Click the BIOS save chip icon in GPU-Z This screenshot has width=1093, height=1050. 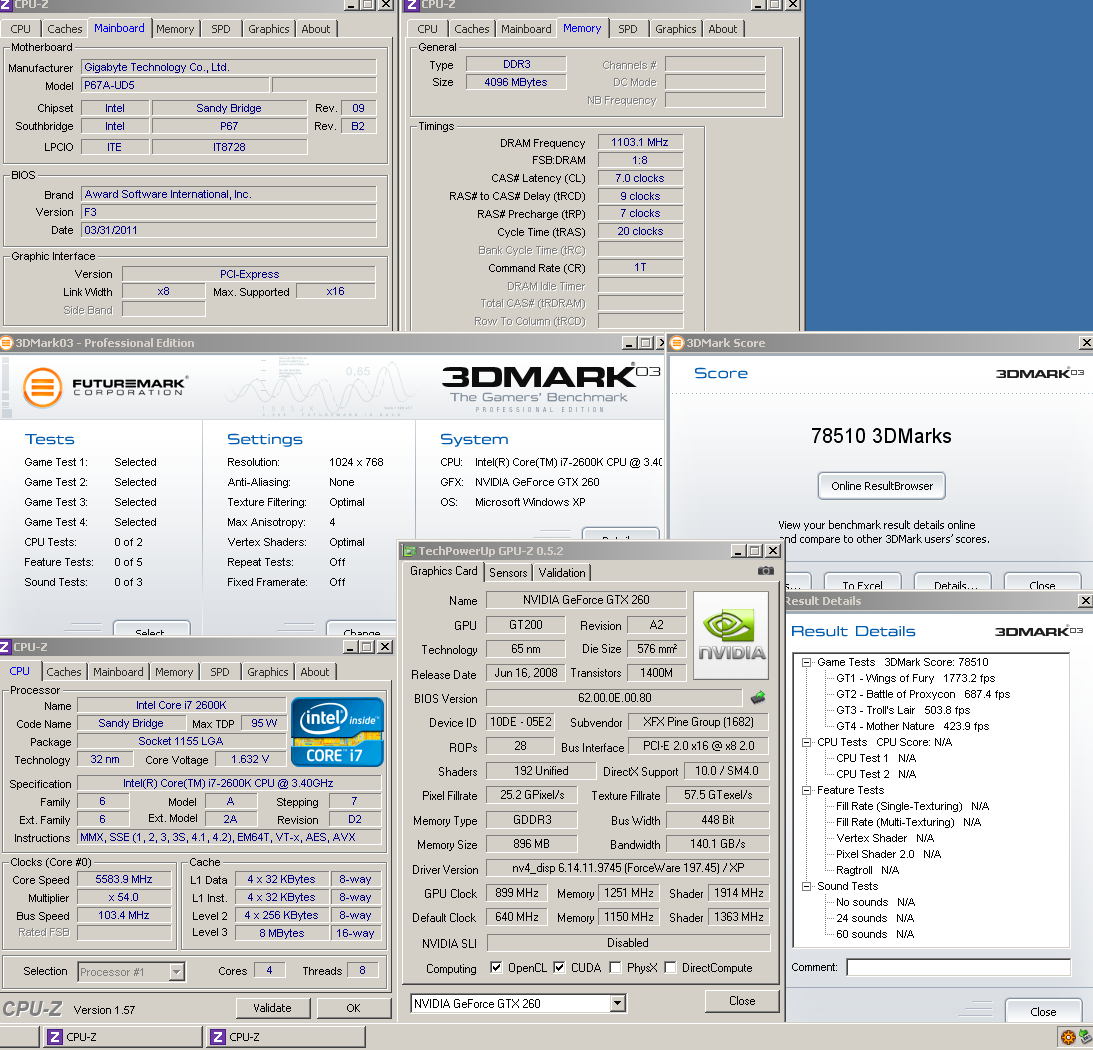tap(758, 697)
